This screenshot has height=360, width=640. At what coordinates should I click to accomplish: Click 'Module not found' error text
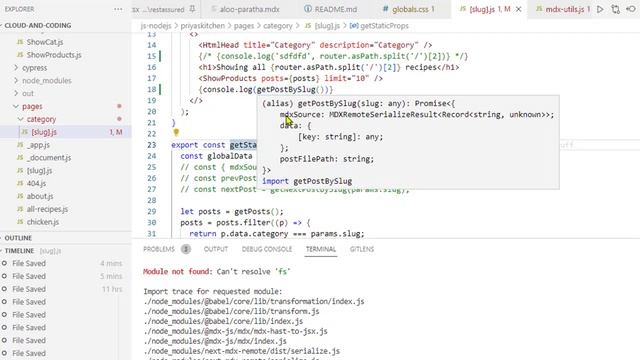178,272
